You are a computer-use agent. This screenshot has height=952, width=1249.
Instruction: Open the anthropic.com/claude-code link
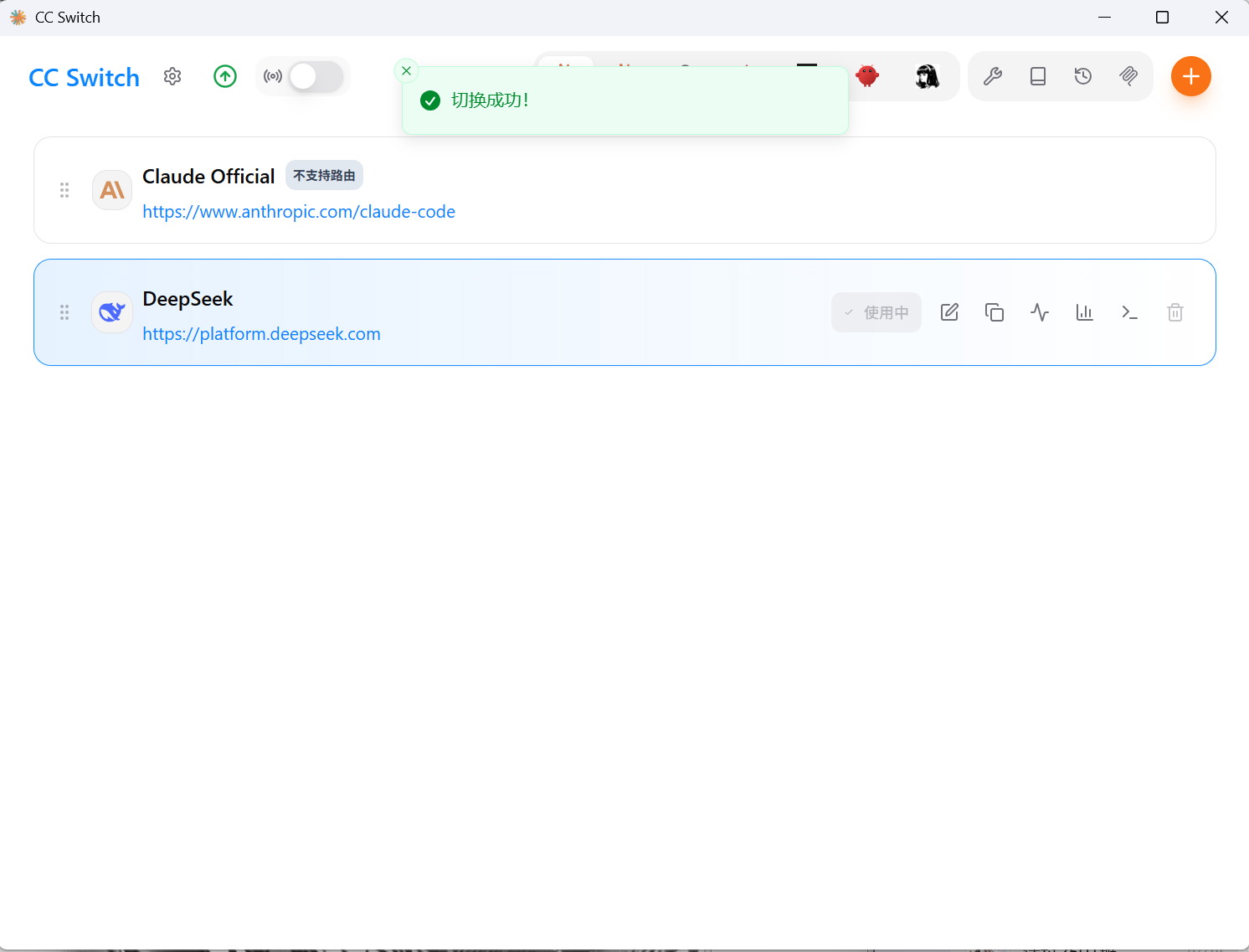299,212
